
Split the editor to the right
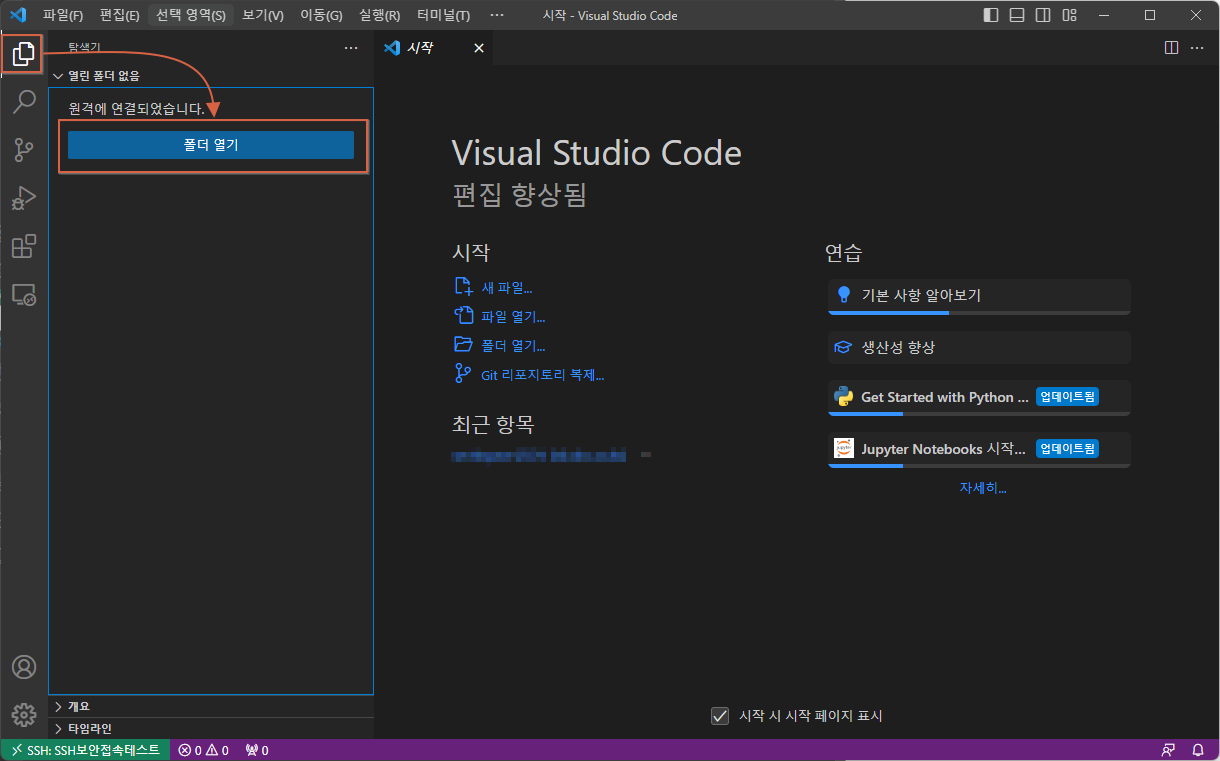pyautogui.click(x=1172, y=48)
